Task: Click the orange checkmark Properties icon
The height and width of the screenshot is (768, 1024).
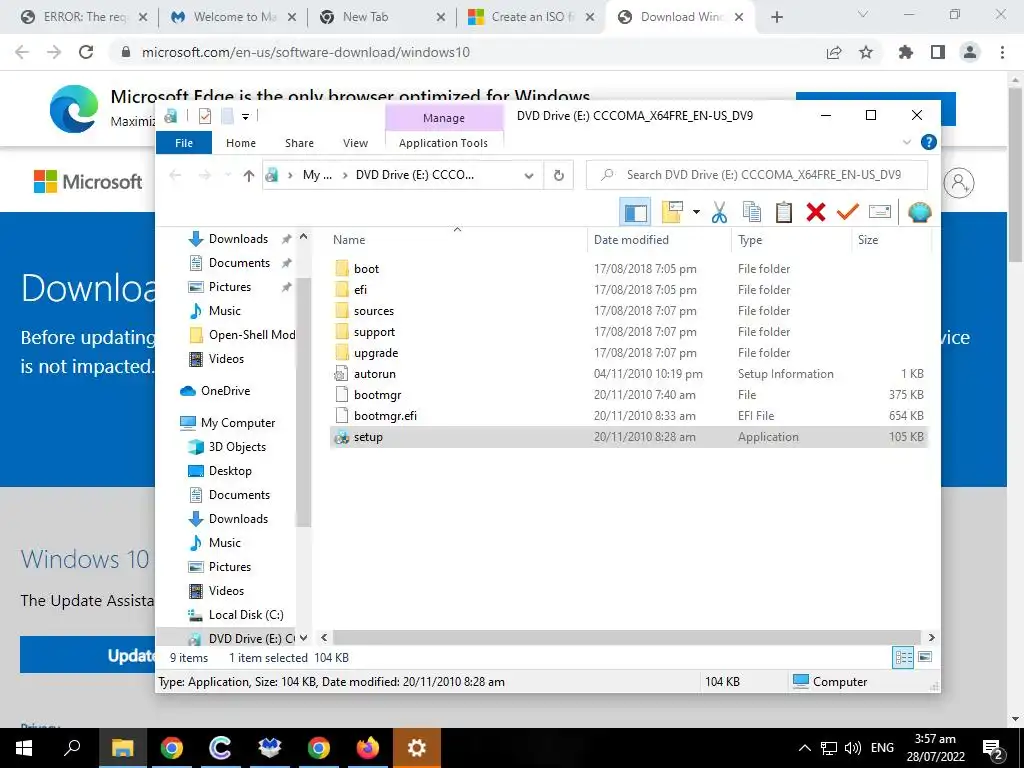Action: [x=848, y=212]
